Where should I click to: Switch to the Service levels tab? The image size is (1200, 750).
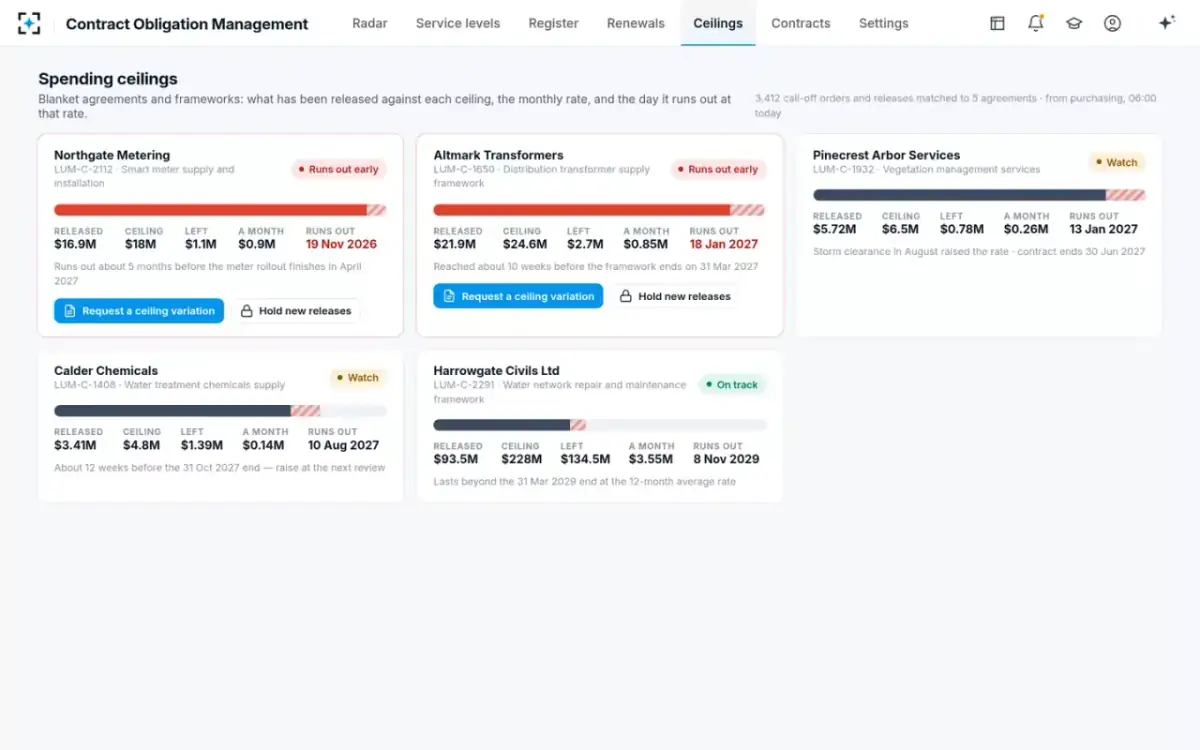pyautogui.click(x=458, y=23)
